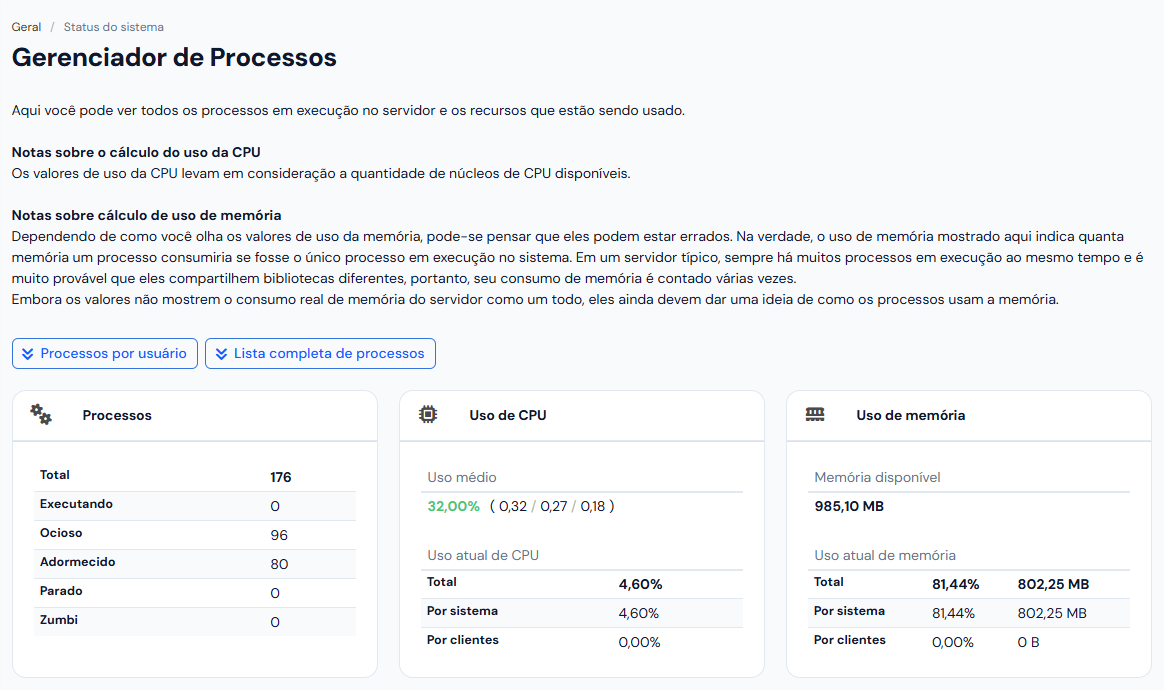Screen dimensions: 1164x690
Task: Click the Memória disponível label
Action: pyautogui.click(x=877, y=477)
